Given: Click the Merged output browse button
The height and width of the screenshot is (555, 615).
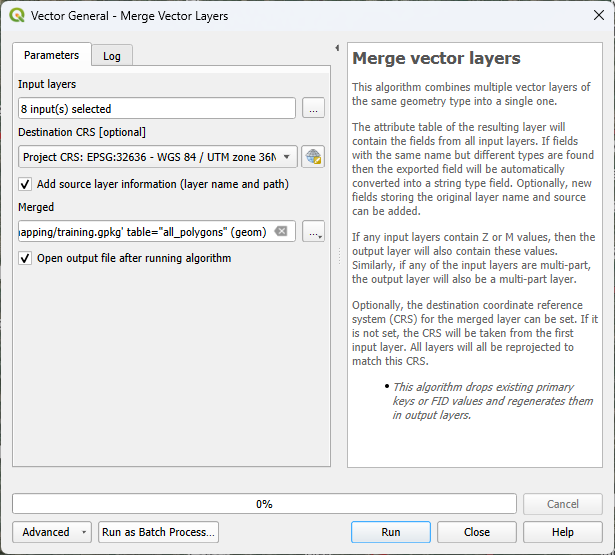Looking at the screenshot, I should tap(313, 232).
